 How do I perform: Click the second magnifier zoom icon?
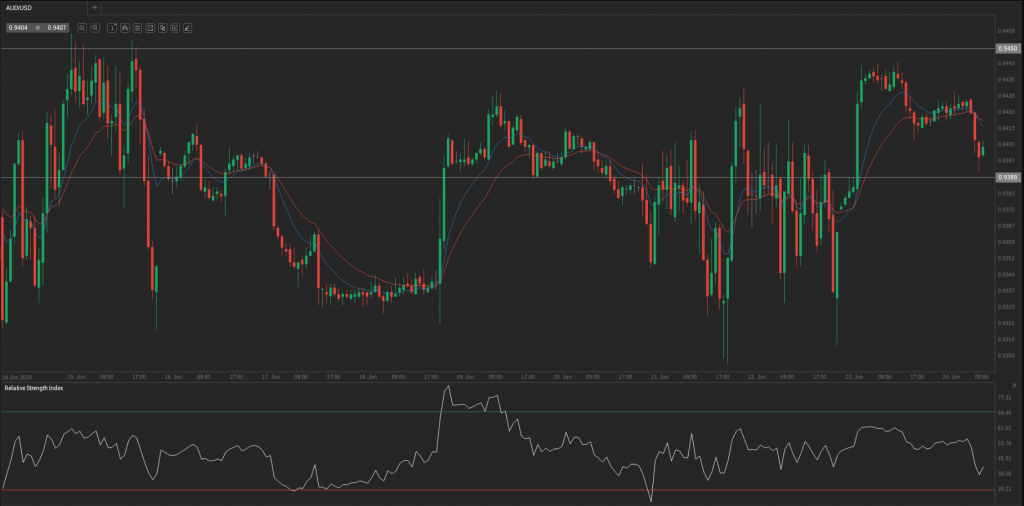pyautogui.click(x=95, y=28)
